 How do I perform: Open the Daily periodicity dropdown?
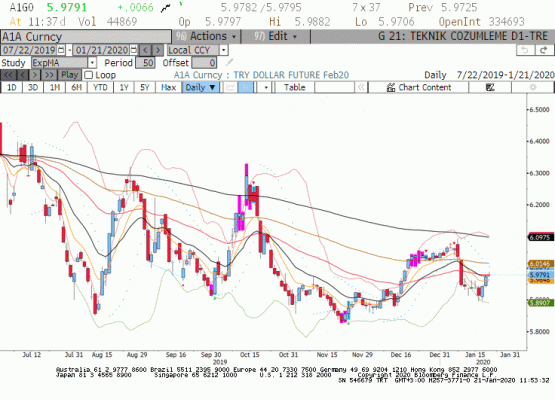click(x=201, y=87)
